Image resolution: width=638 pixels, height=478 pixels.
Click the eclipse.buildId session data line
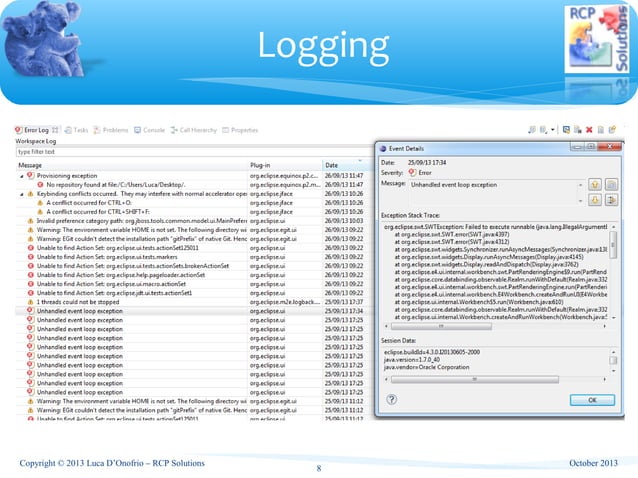click(x=432, y=352)
